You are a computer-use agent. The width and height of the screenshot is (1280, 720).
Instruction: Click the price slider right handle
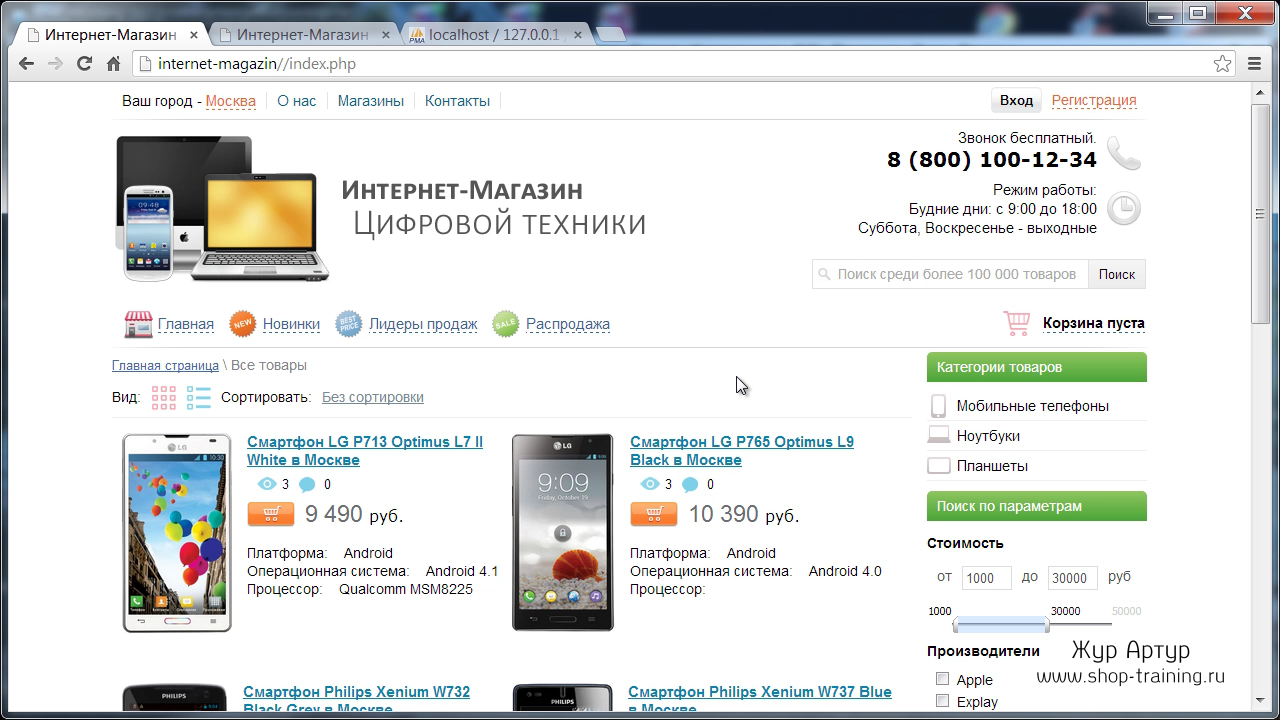point(1047,625)
